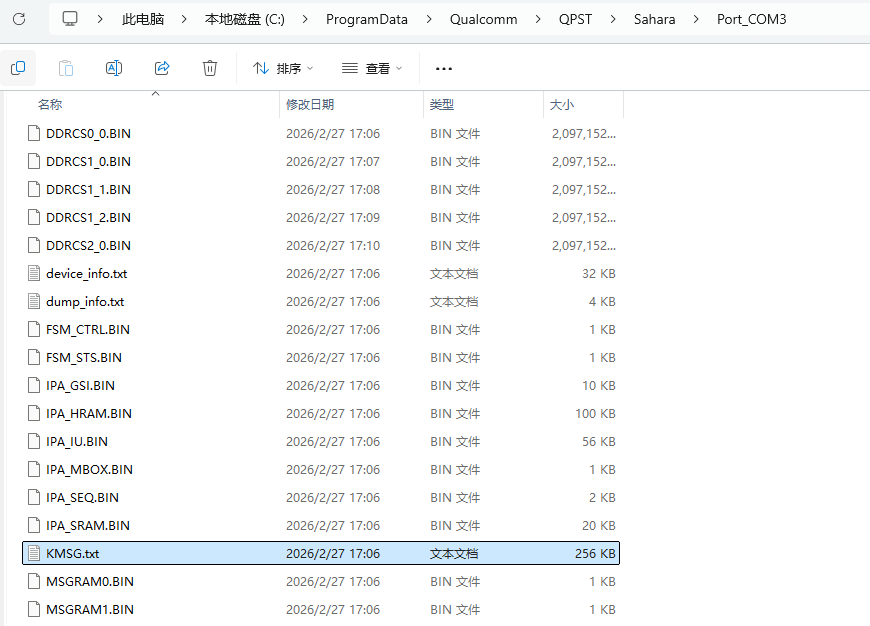Select file MSGRAM0.BIN
Image resolution: width=870 pixels, height=626 pixels.
pyautogui.click(x=321, y=582)
